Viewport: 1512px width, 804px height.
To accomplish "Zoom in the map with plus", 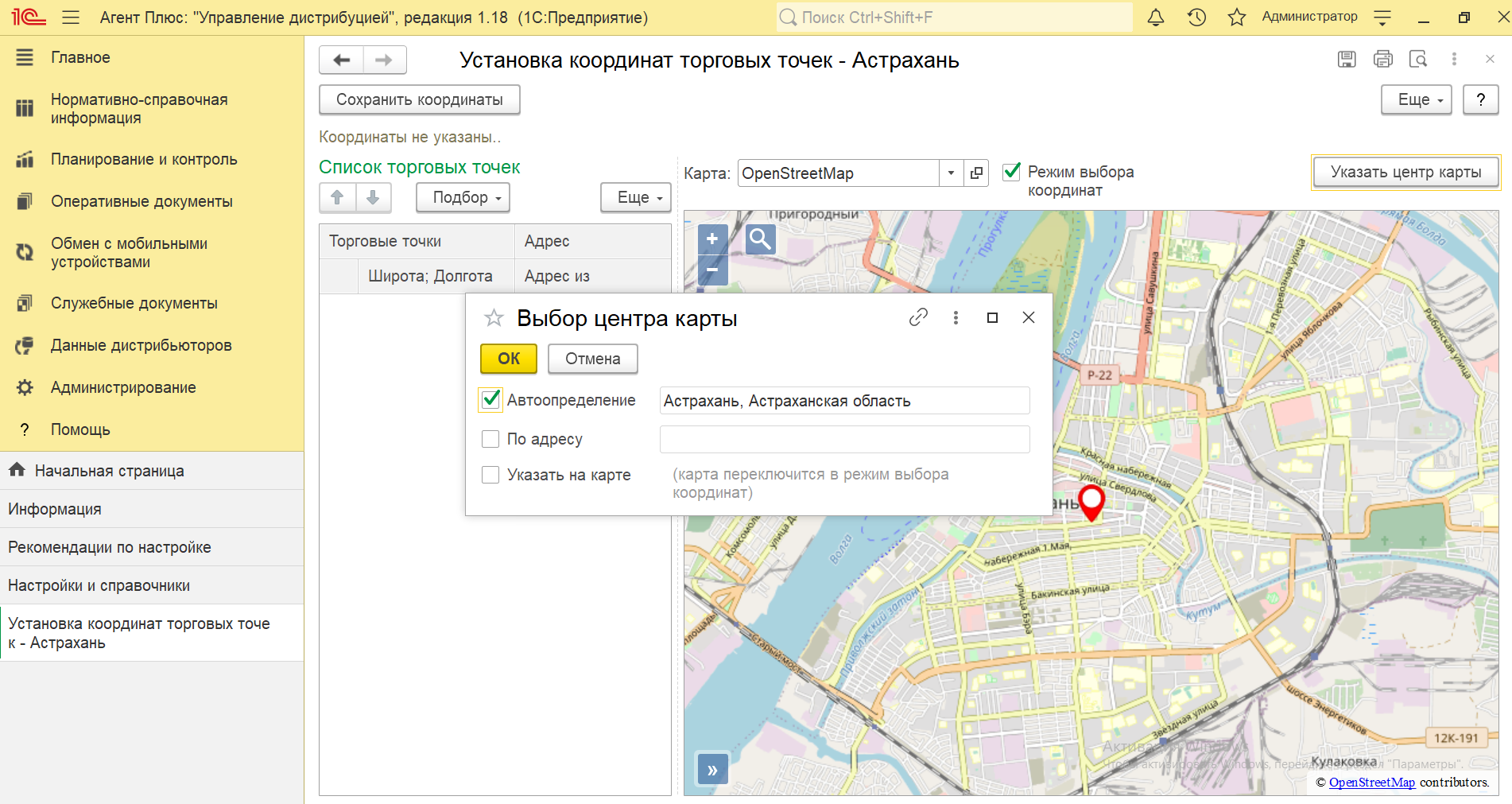I will (712, 239).
